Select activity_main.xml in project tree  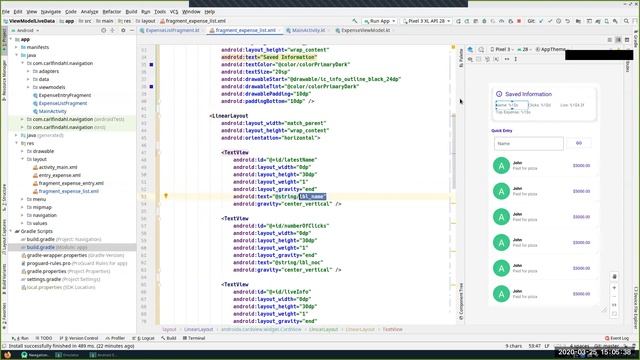58,167
